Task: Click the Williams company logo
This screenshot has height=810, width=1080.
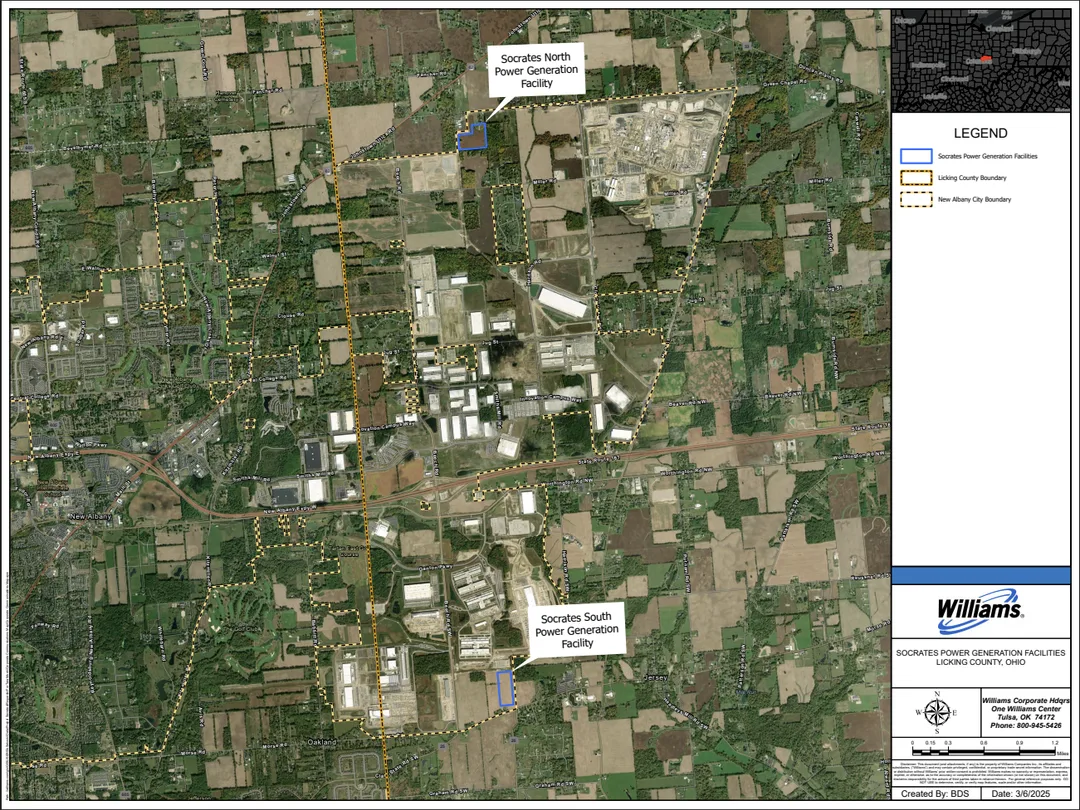Action: coord(979,610)
